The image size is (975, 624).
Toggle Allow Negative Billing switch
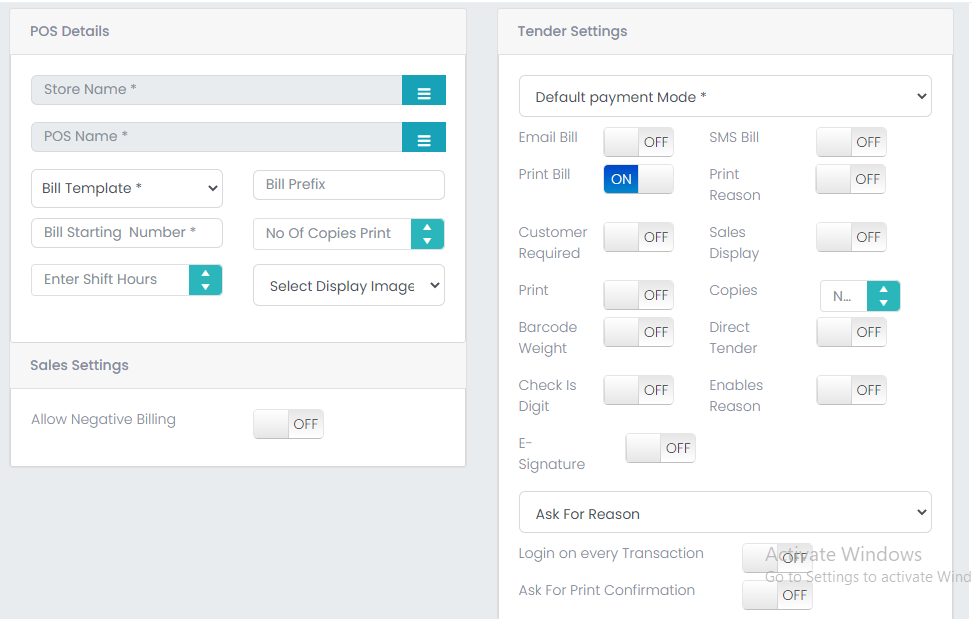[289, 424]
